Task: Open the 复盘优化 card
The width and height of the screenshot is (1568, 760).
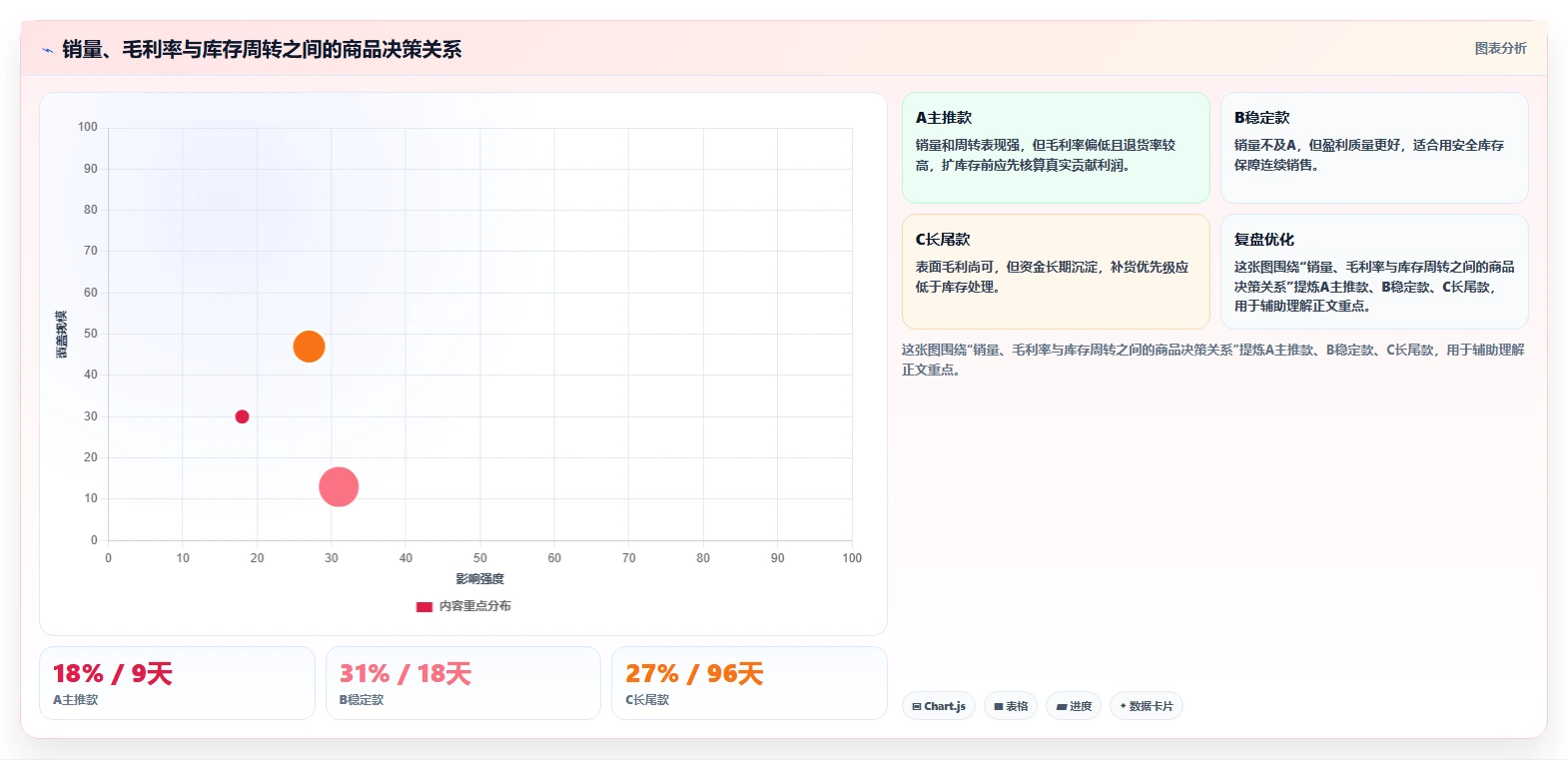Action: tap(1374, 272)
